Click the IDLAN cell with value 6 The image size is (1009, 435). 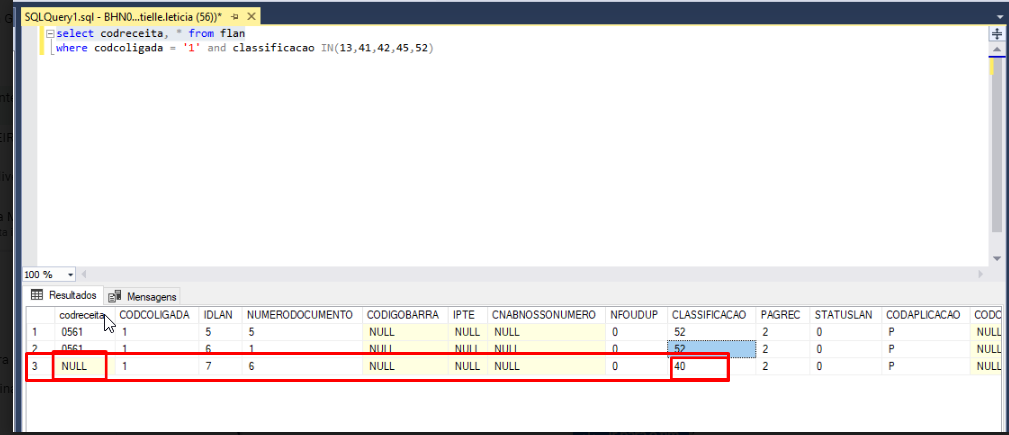[221, 349]
